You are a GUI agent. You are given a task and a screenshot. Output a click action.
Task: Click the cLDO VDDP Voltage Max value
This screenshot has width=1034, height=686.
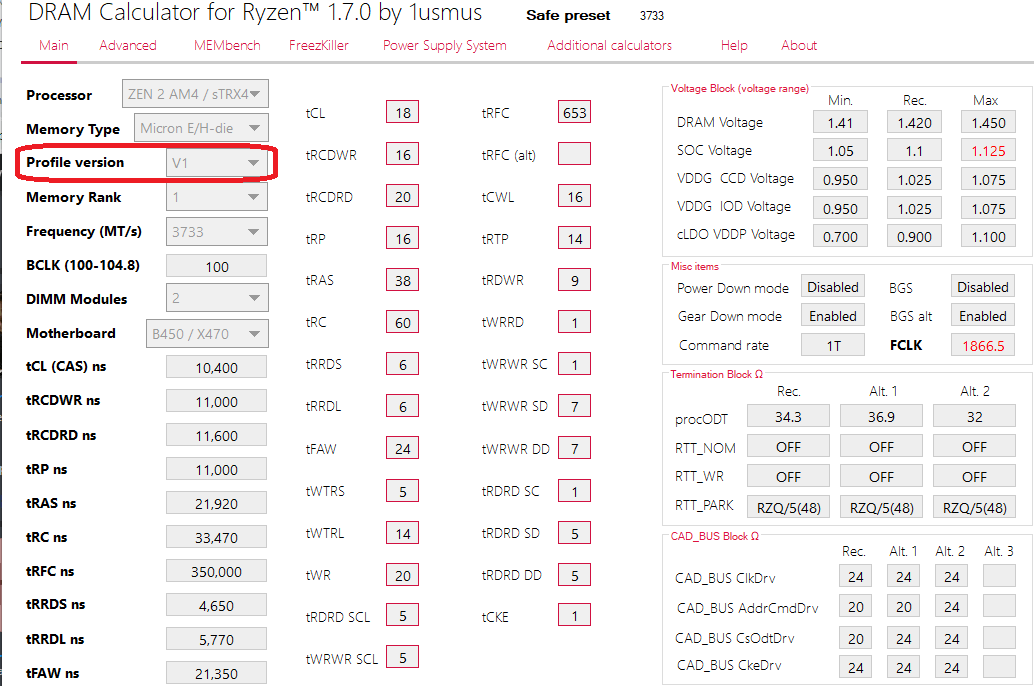click(988, 236)
